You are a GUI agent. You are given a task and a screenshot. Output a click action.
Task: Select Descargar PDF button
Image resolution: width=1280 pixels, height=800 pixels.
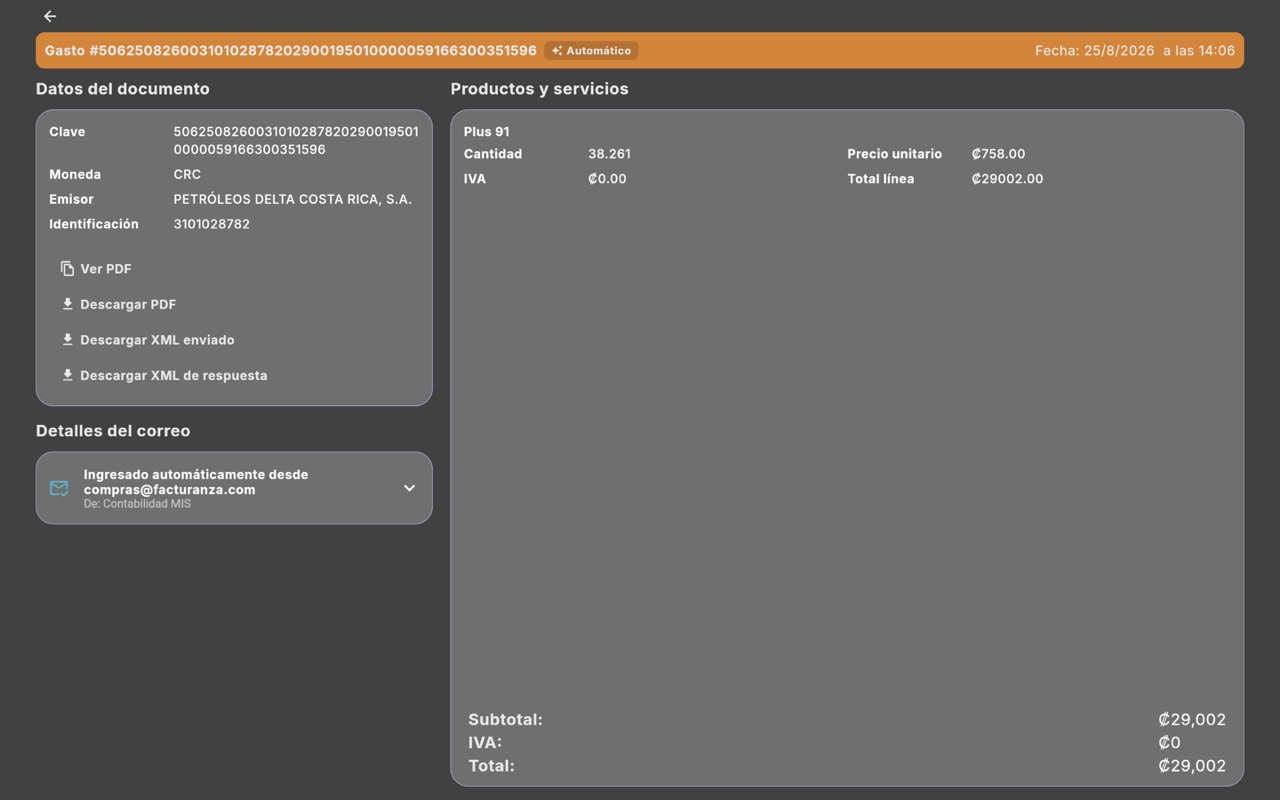pyautogui.click(x=118, y=304)
